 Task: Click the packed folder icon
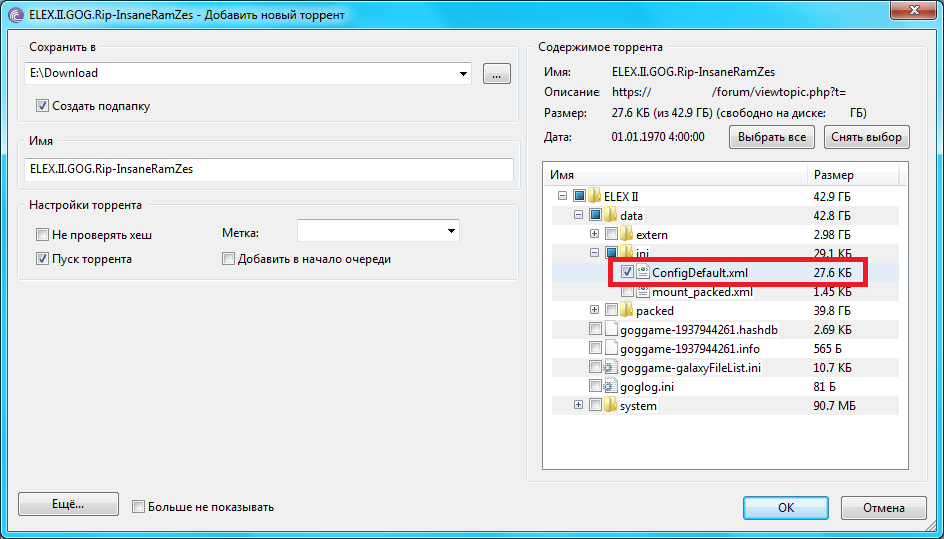click(x=627, y=310)
